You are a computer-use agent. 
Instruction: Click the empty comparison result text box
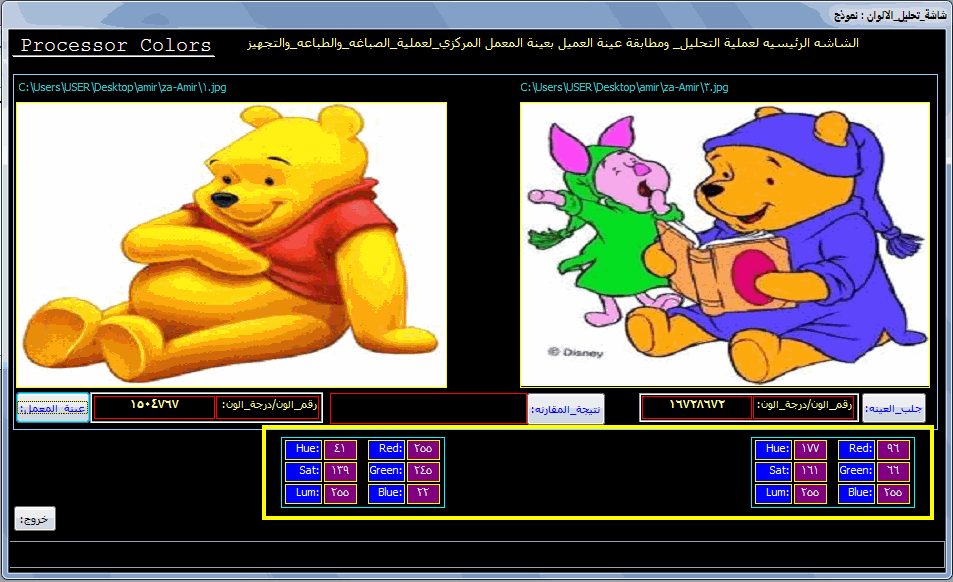(x=428, y=408)
